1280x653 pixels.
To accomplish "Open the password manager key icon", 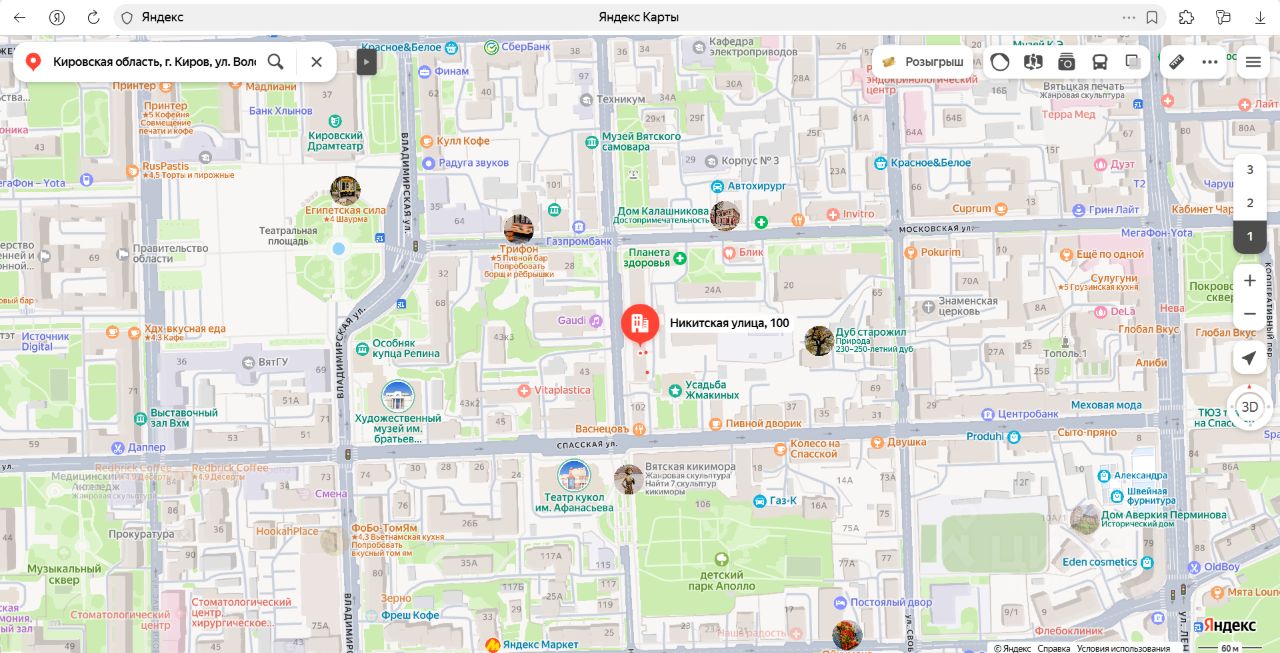I will click(1223, 17).
